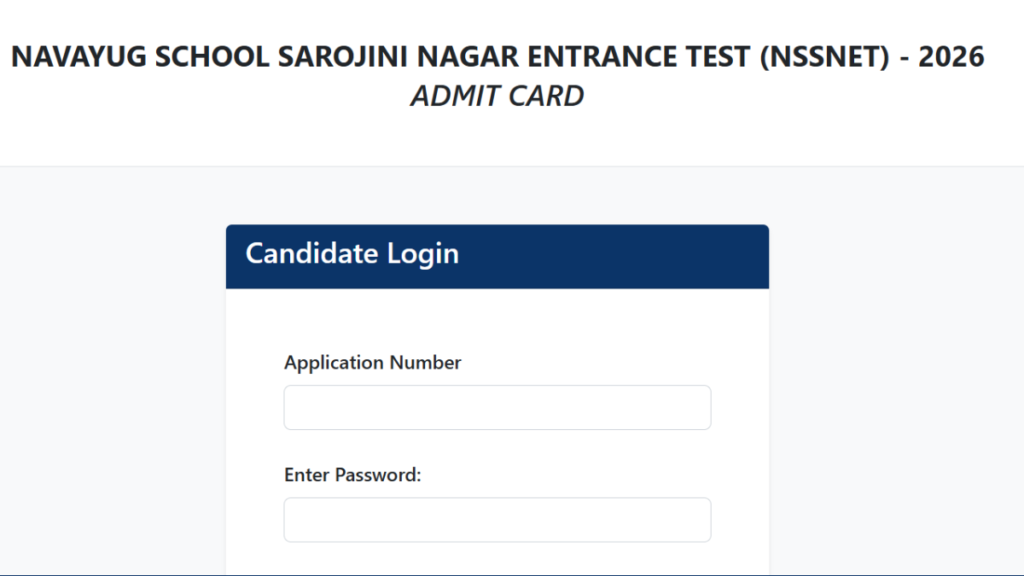Click the year "2026" in the title
Image resolution: width=1024 pixels, height=576 pixels.
tap(951, 57)
